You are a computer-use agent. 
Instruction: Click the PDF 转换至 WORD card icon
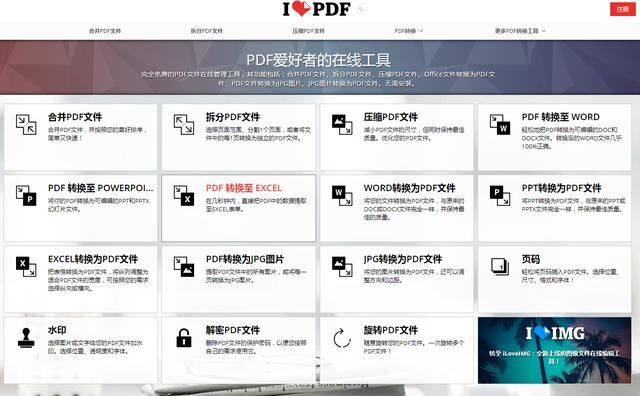tap(500, 125)
